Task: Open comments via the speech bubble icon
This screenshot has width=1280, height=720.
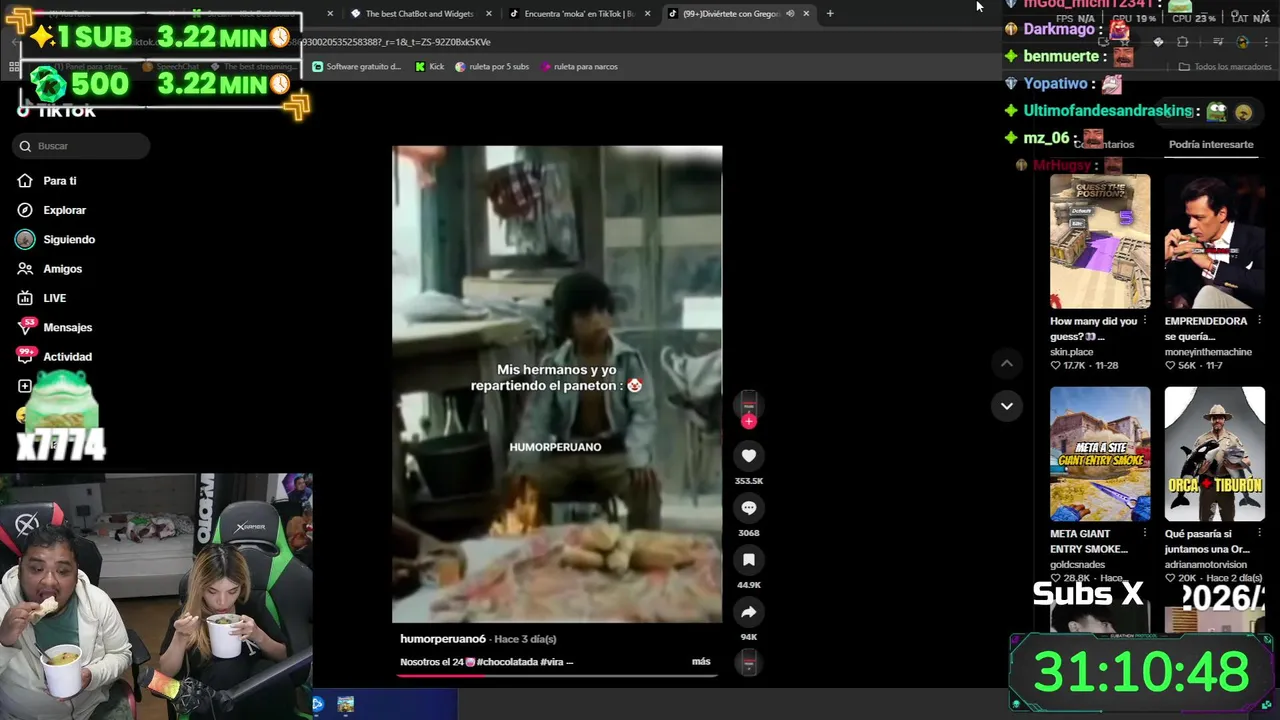Action: click(748, 508)
